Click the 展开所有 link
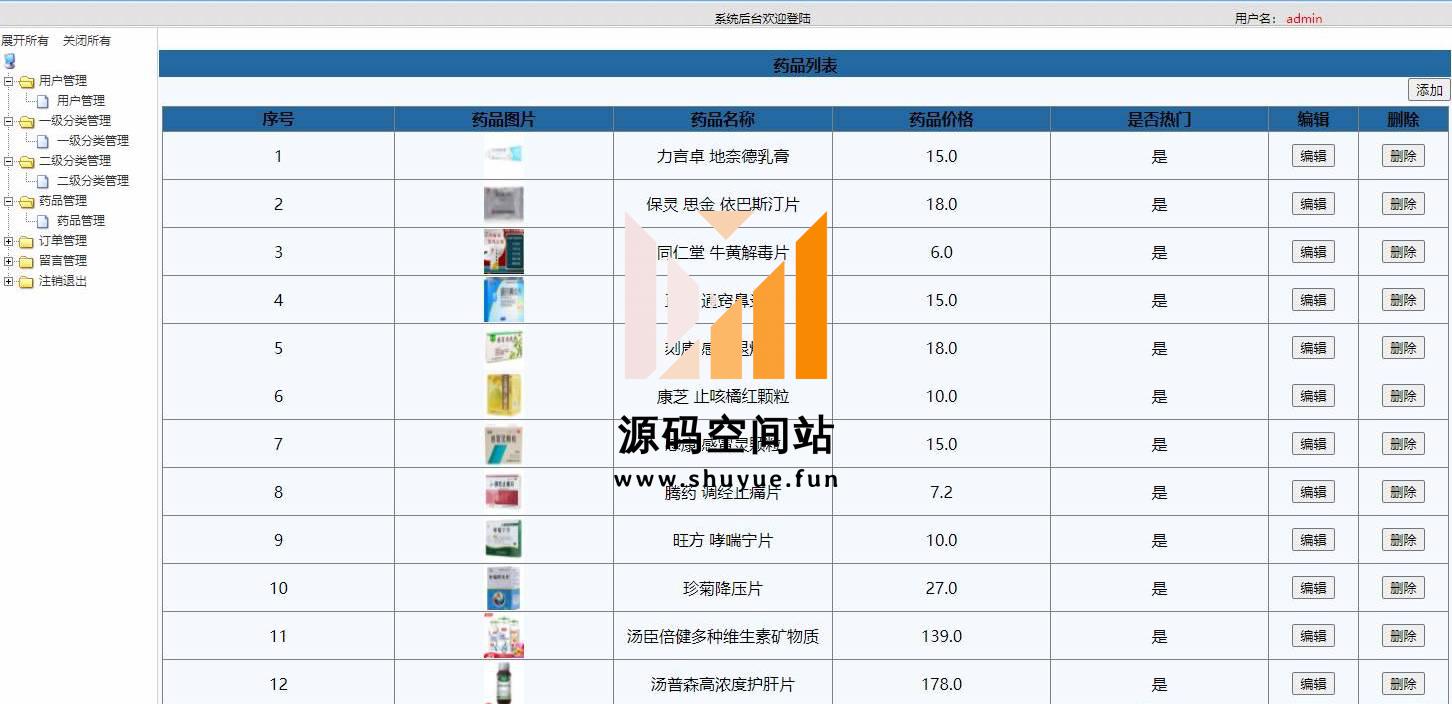Screen dimensions: 1452x704 24,41
